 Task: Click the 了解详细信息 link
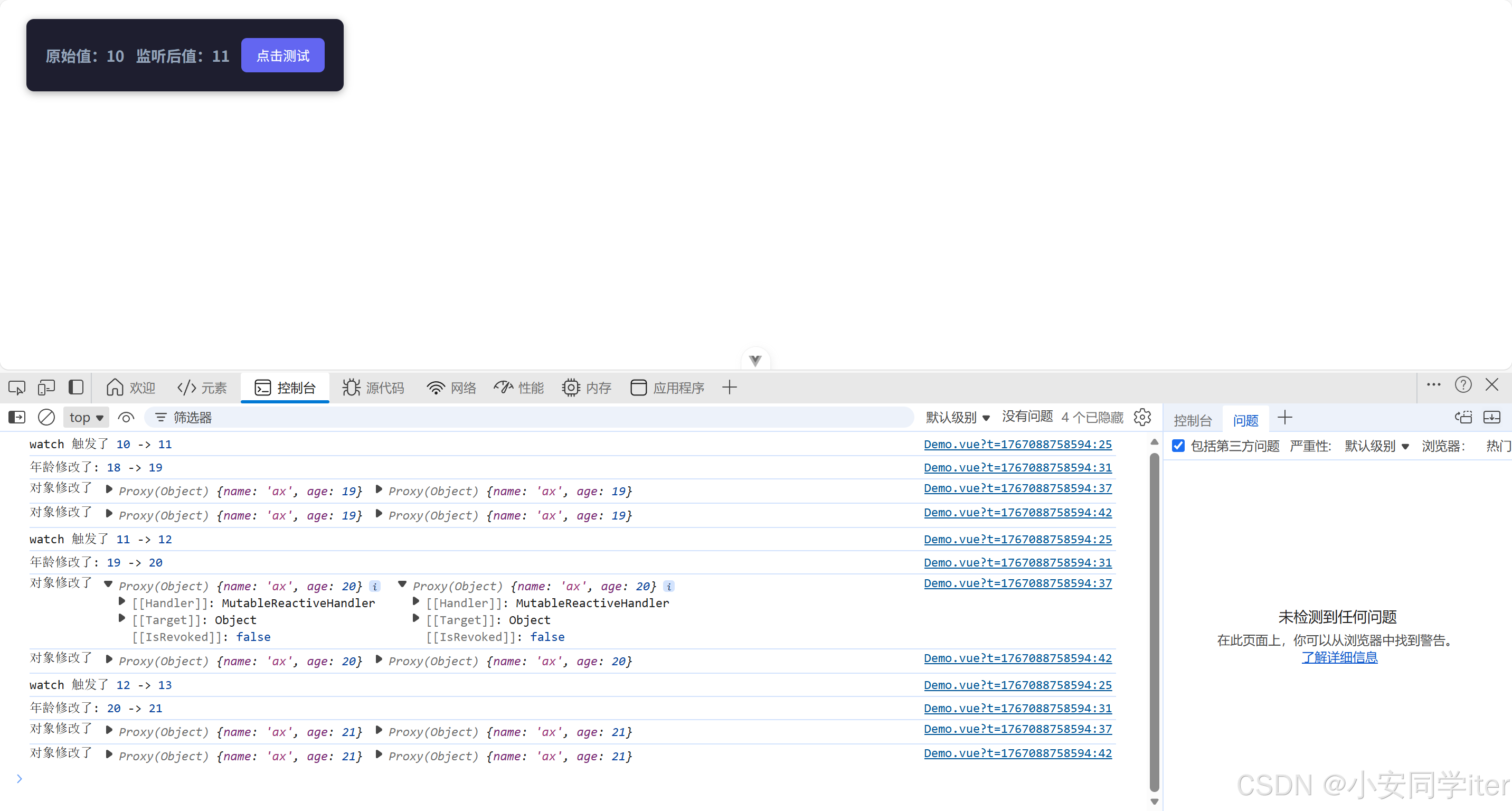point(1339,657)
